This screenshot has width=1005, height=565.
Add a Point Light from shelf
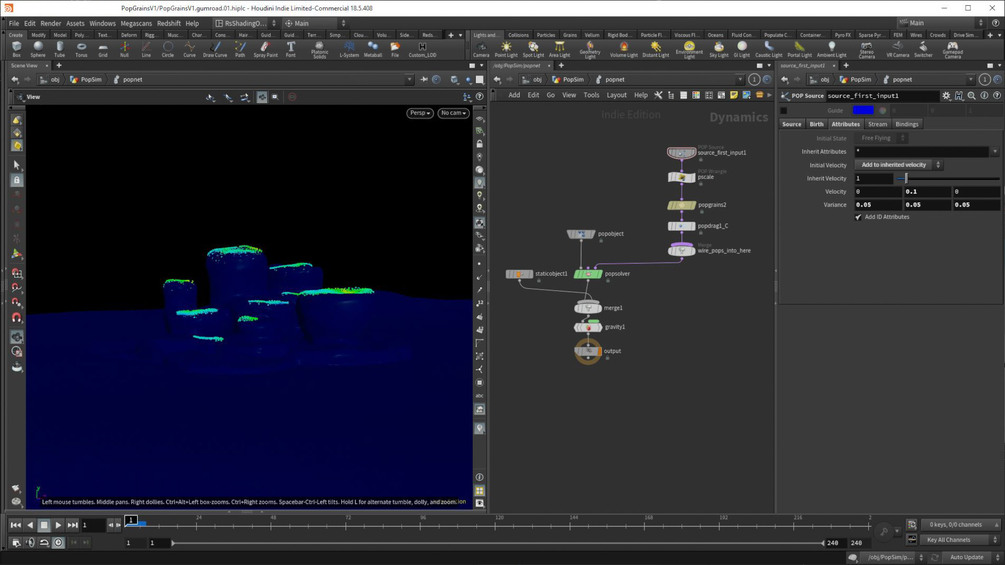point(506,49)
